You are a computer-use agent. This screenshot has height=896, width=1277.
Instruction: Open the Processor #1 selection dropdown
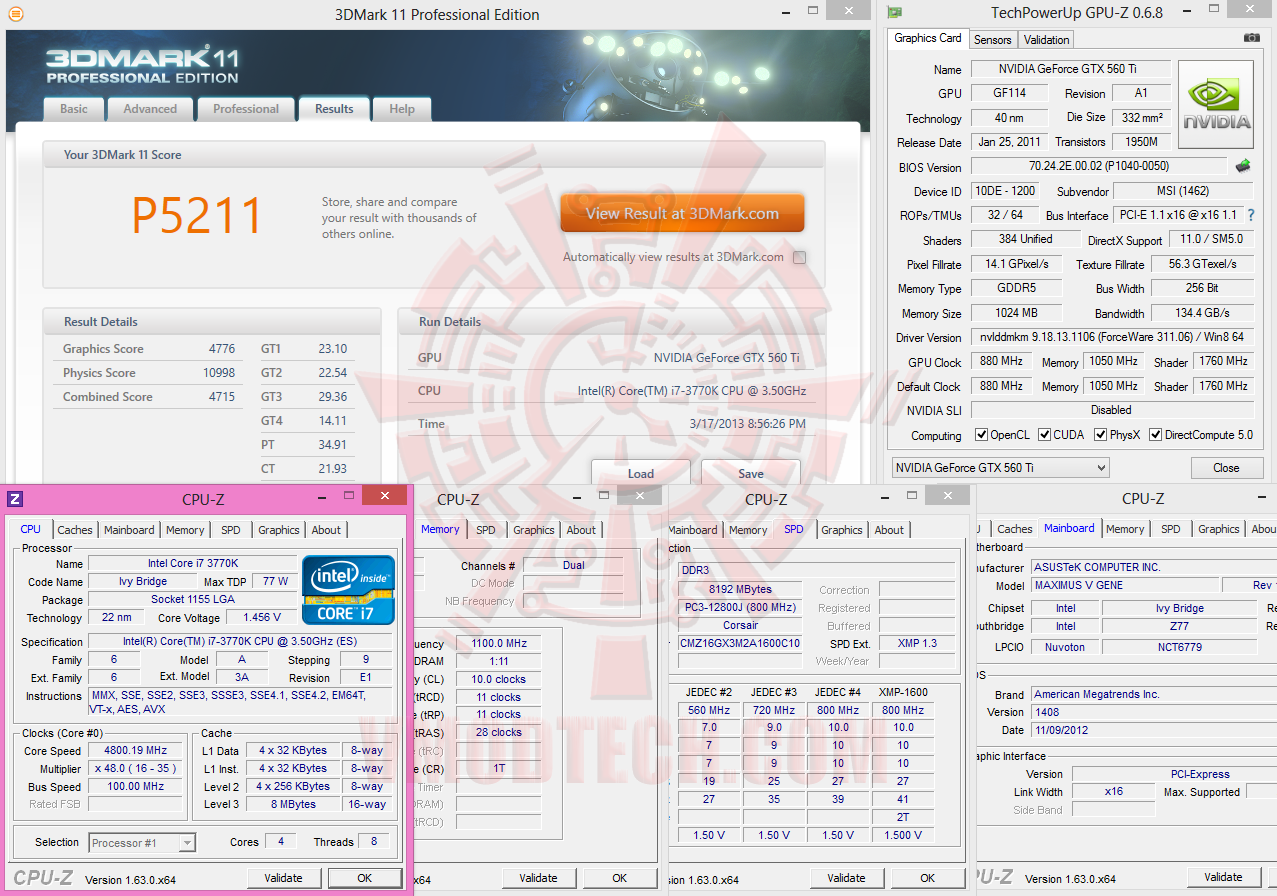pos(142,842)
